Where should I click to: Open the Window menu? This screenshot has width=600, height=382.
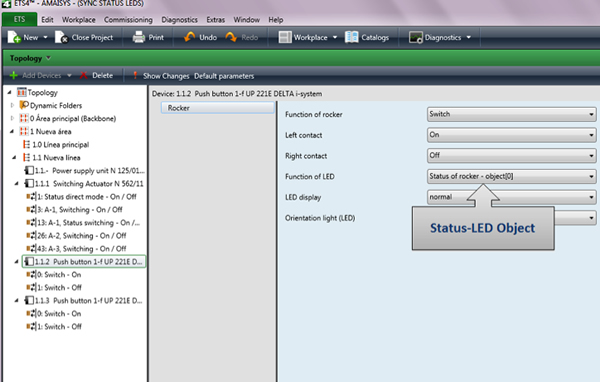[x=246, y=20]
